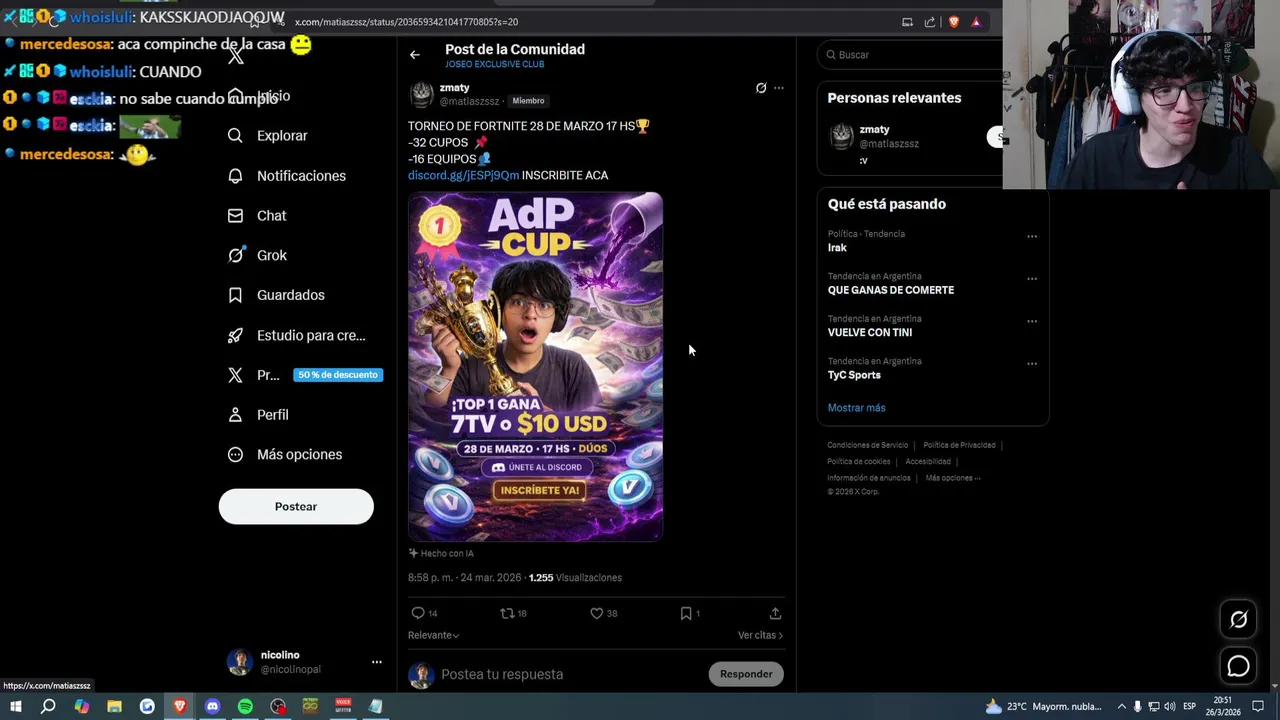Bookmark the post using bookmark icon
1280x720 pixels.
click(x=686, y=613)
